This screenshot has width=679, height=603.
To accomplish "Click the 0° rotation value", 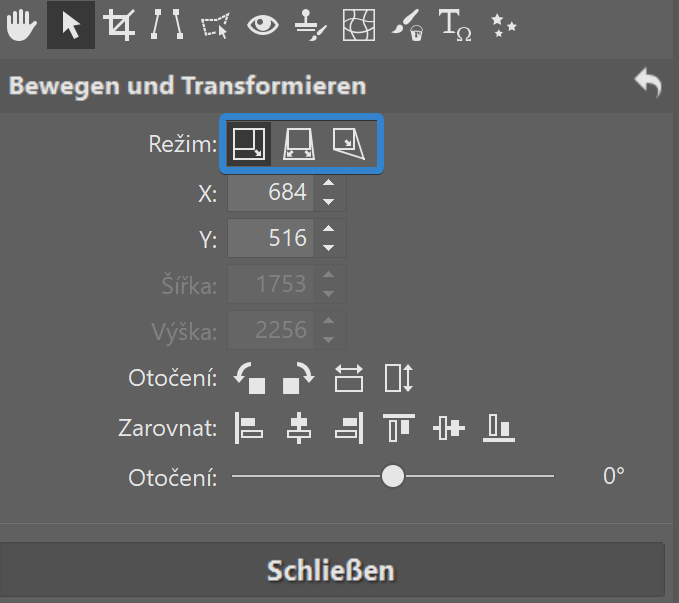I will (614, 476).
